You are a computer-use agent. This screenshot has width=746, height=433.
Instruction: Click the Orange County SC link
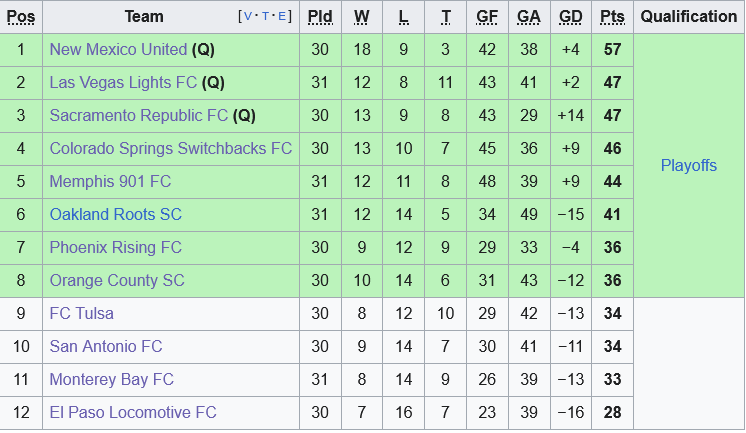[x=117, y=281]
